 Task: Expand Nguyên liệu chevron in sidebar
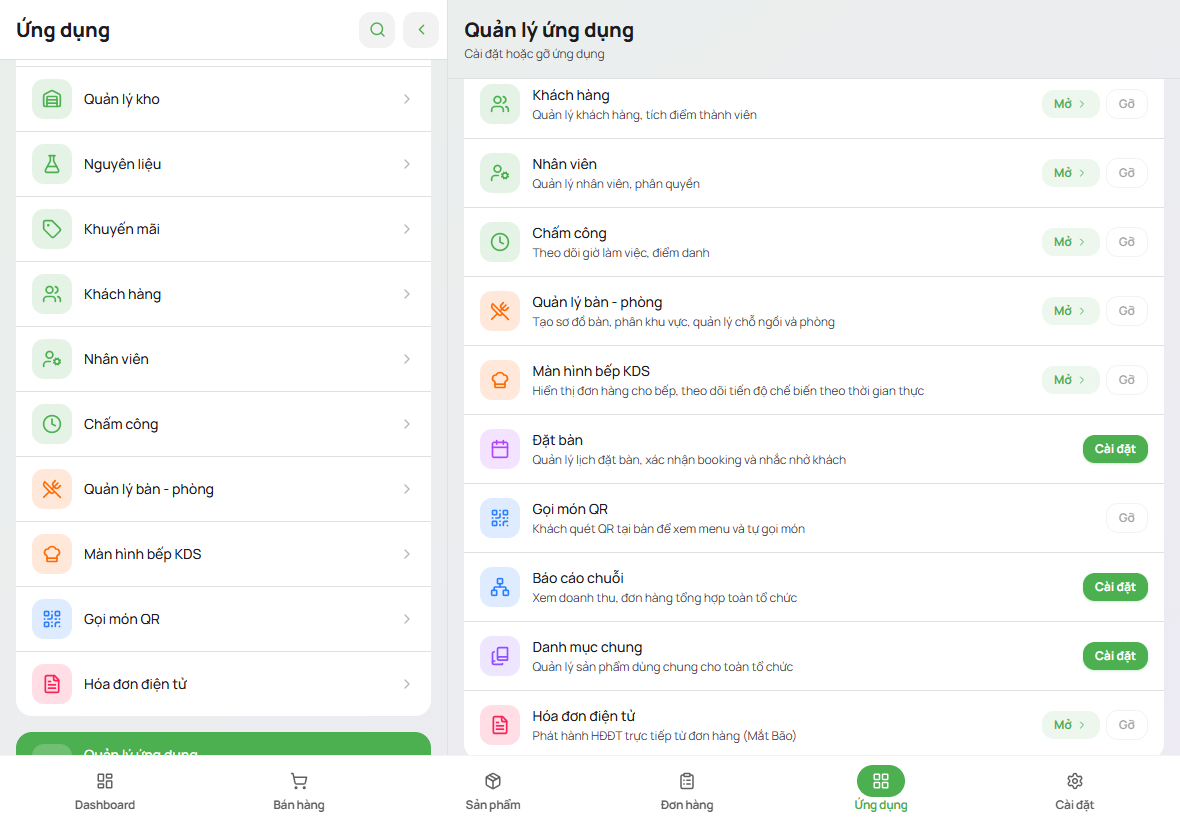pyautogui.click(x=406, y=164)
